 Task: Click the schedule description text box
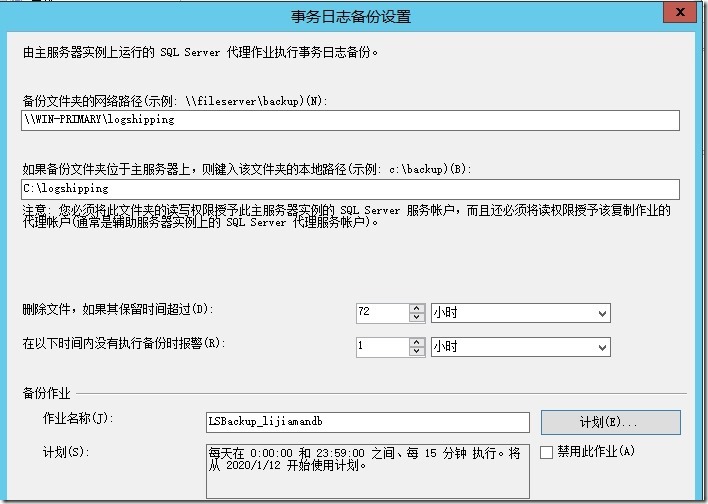366,469
